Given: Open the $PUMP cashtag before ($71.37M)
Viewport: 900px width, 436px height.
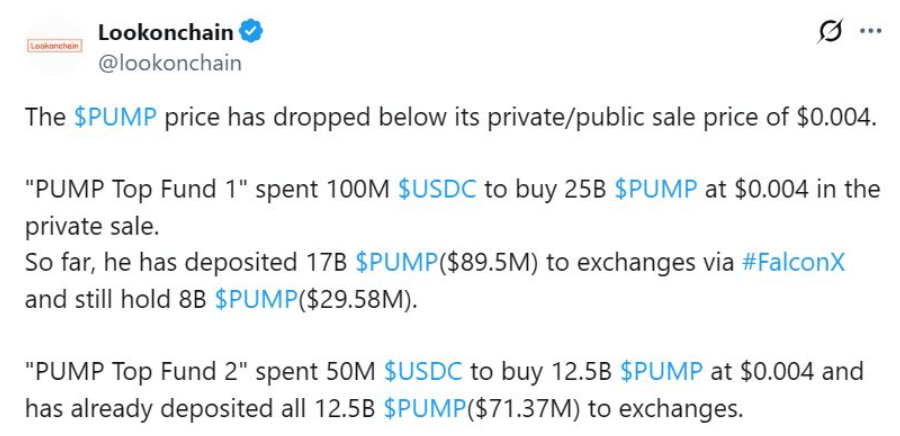Looking at the screenshot, I should pyautogui.click(x=425, y=407).
